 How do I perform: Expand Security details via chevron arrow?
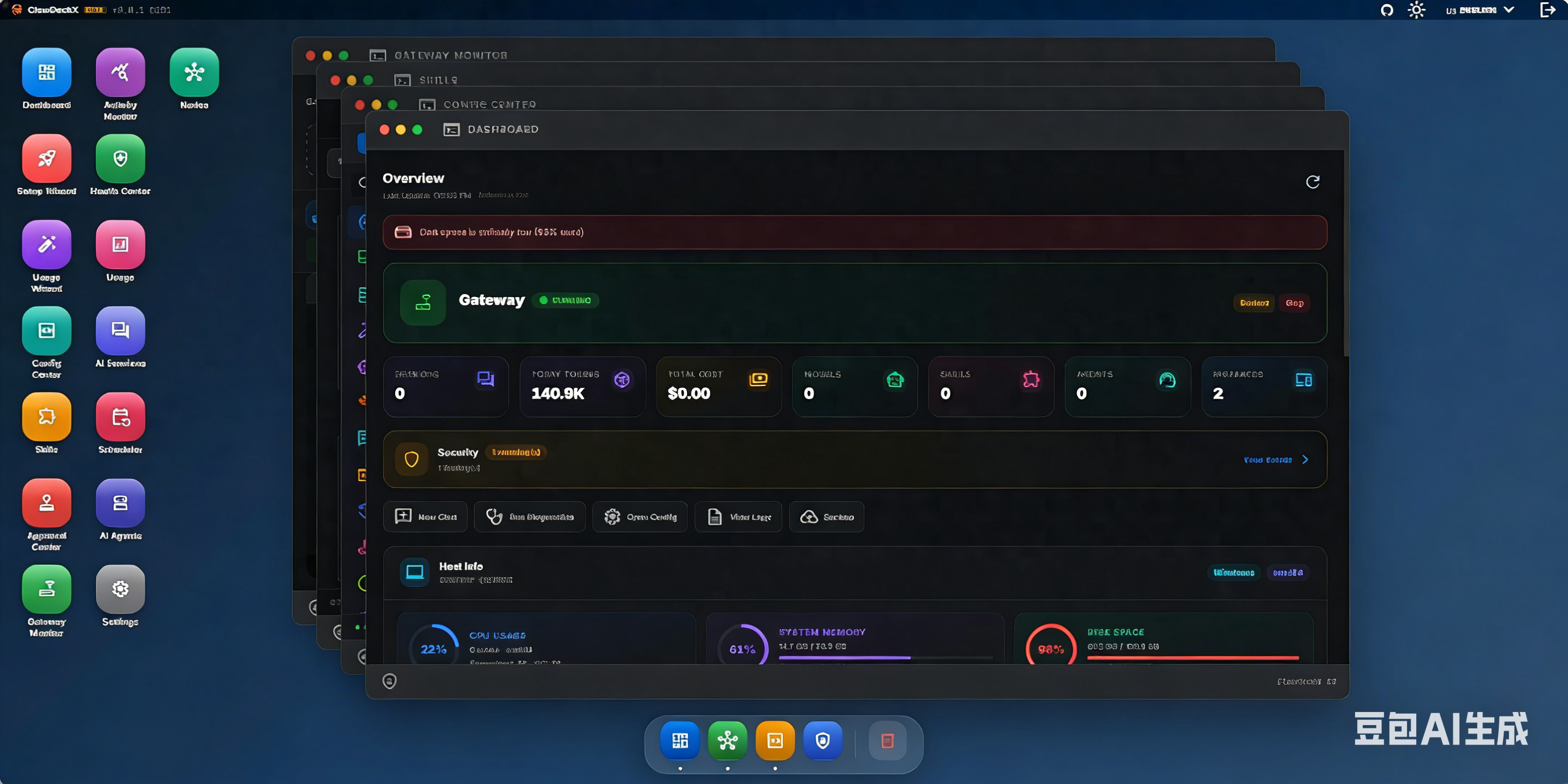1305,460
